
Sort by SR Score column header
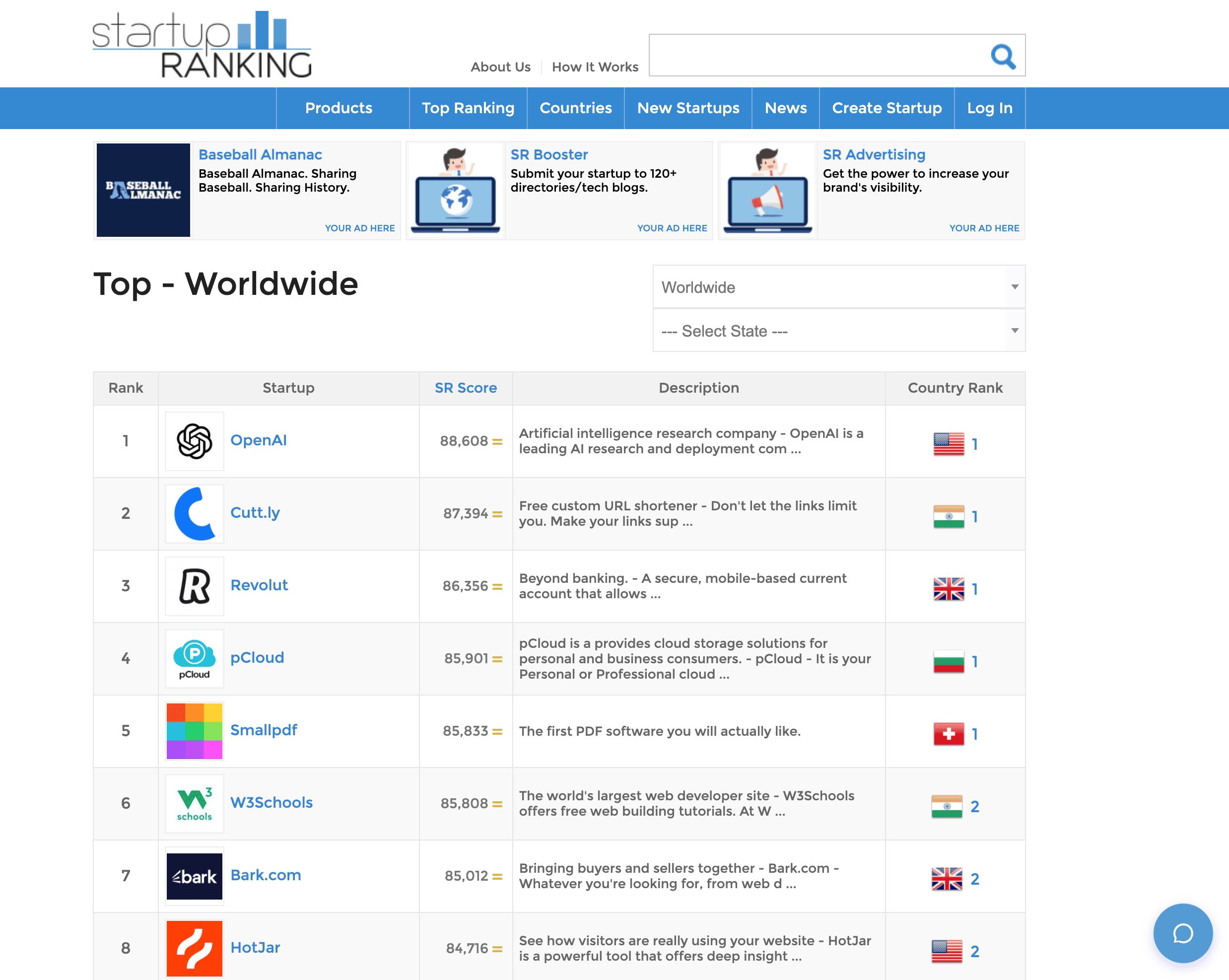point(466,388)
